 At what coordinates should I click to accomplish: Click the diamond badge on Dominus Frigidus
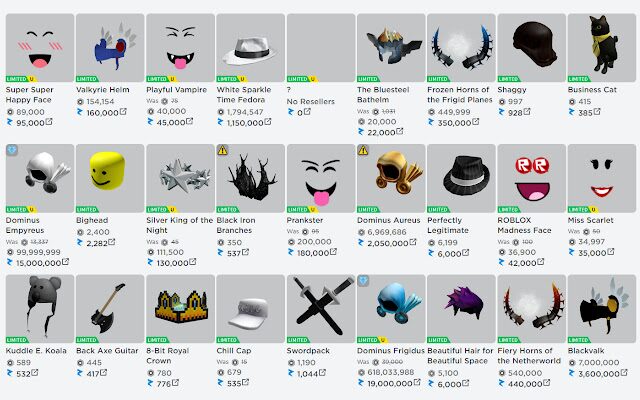coord(363,281)
